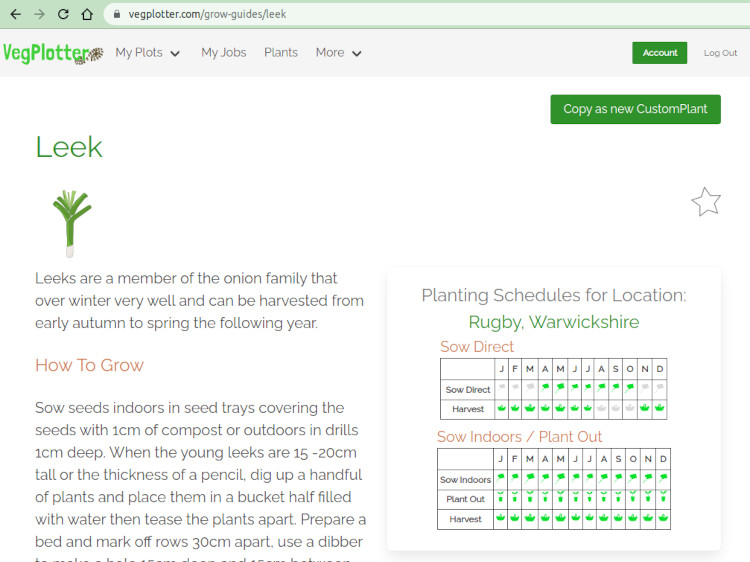
Task: Click Sow Direct Harvest basket icon for December
Action: click(660, 408)
